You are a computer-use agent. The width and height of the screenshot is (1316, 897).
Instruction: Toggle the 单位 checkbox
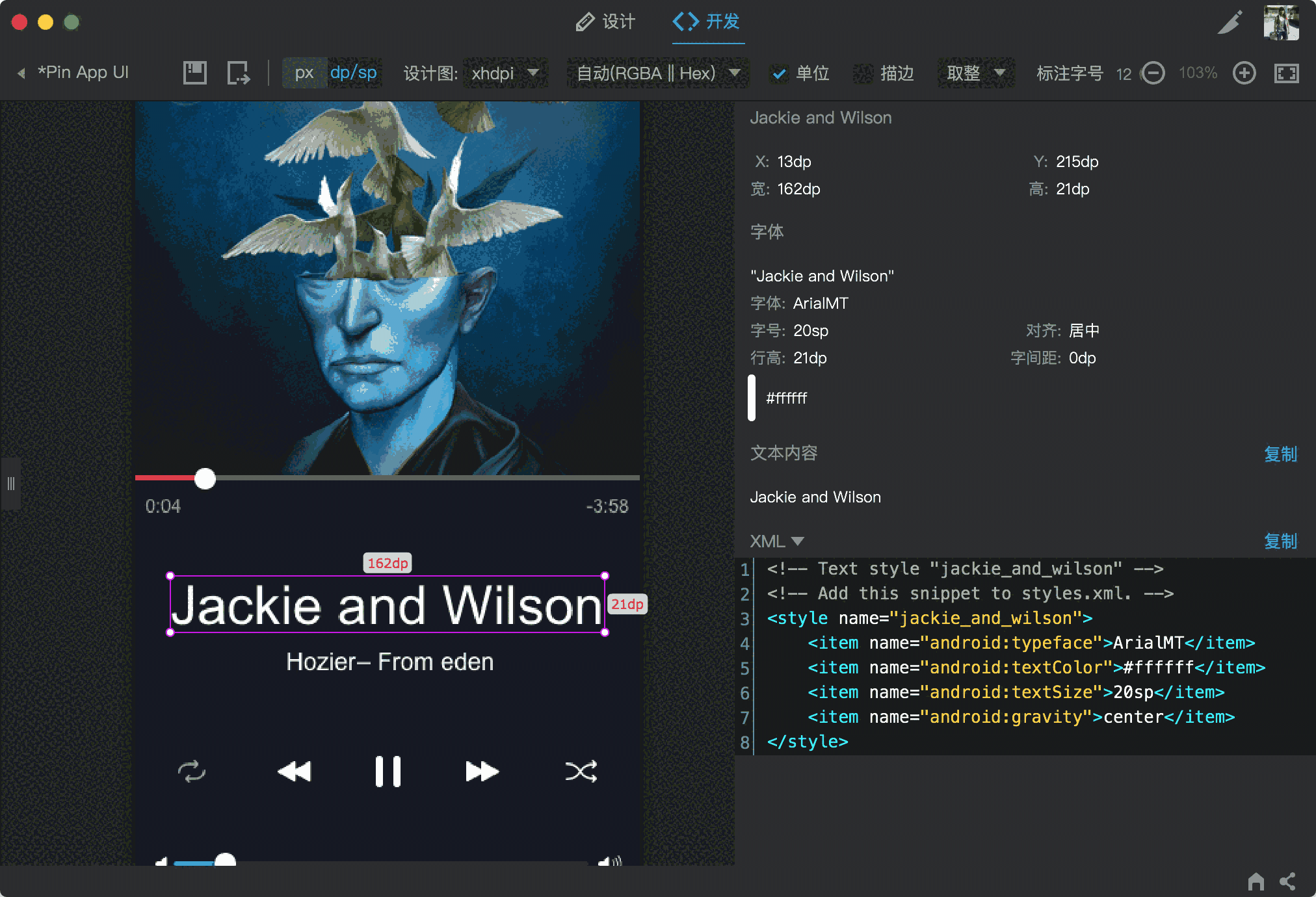779,73
